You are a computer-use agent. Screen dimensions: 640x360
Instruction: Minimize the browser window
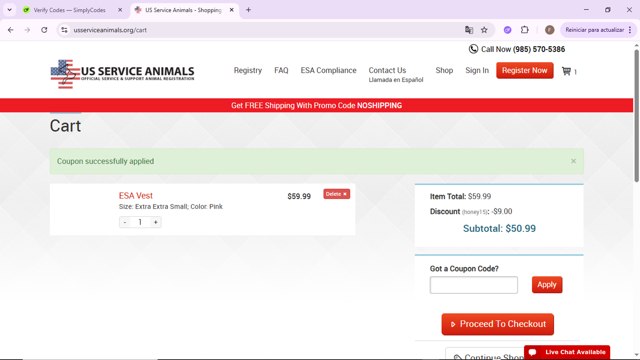[x=586, y=10]
